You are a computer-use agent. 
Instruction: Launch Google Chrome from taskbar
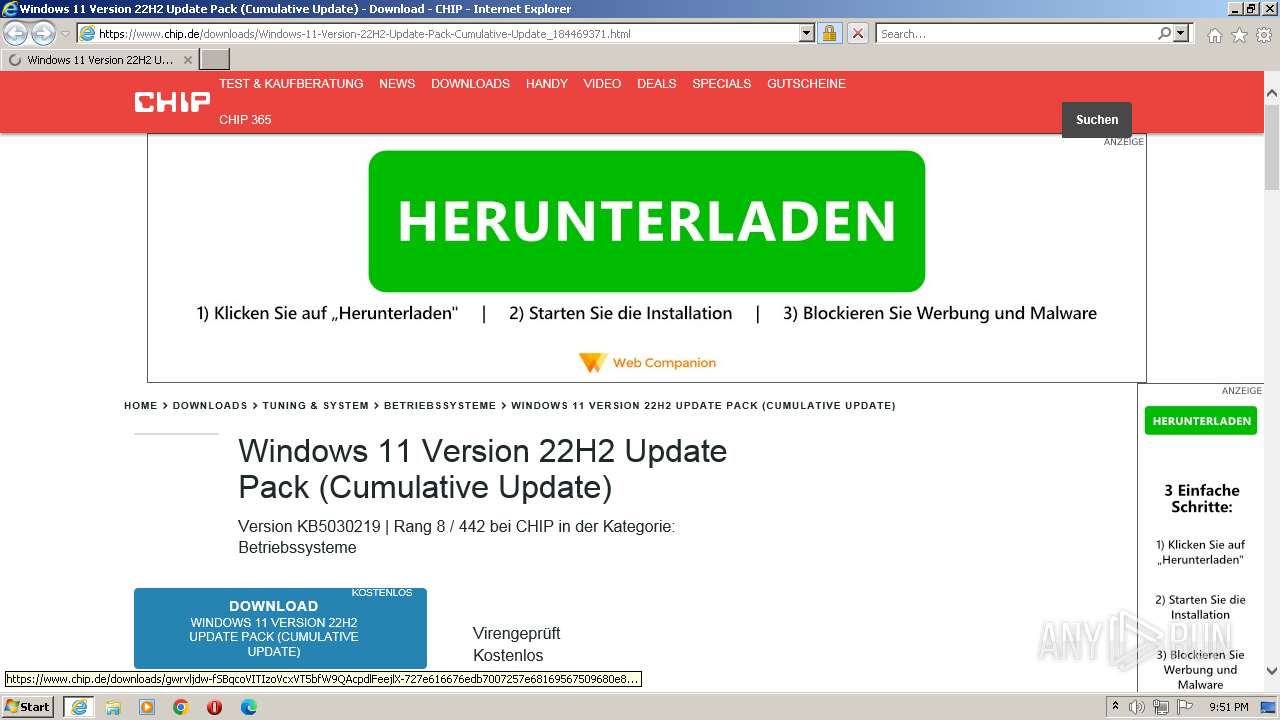click(181, 707)
